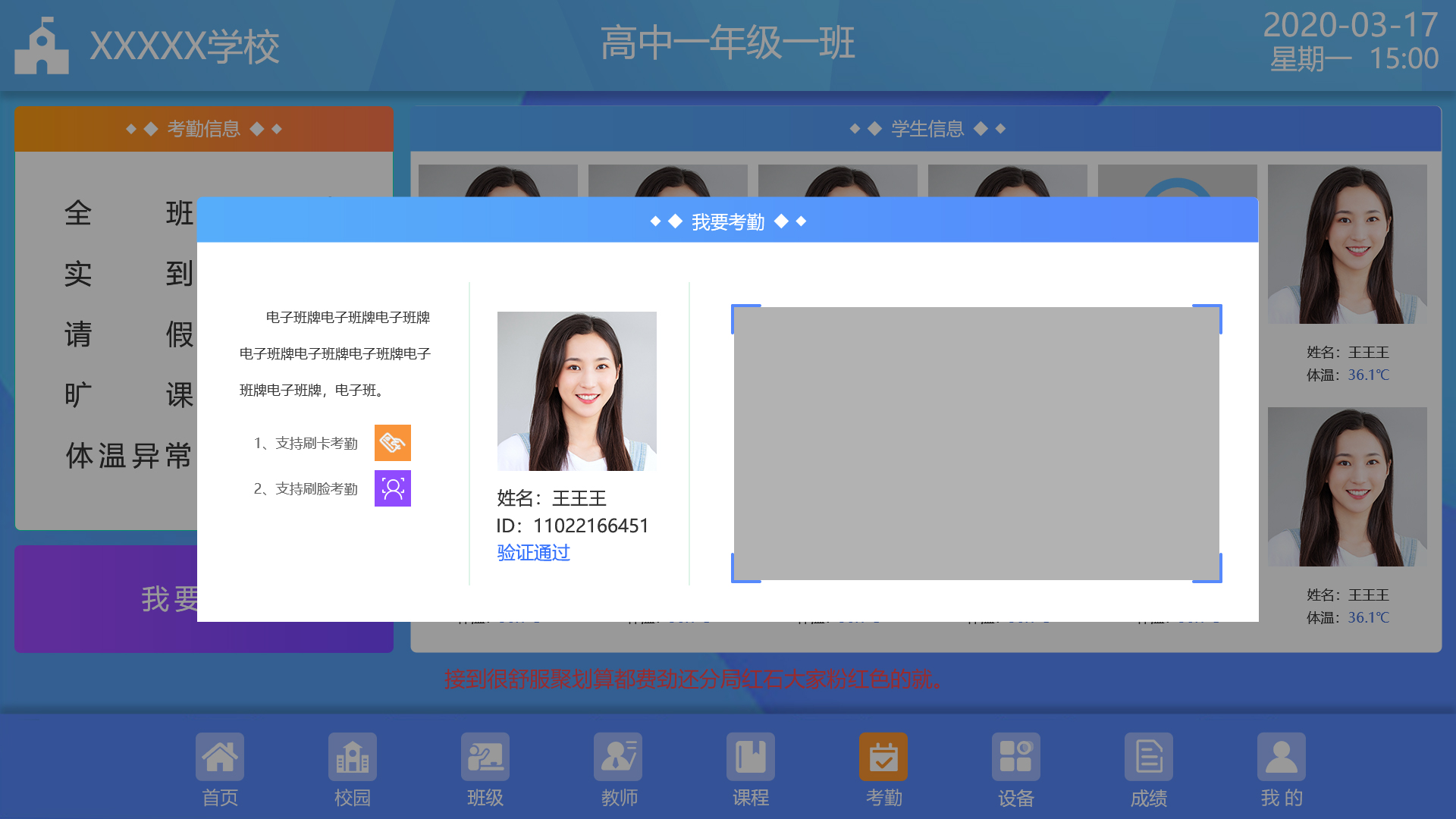
Task: Select the 考勤信息 panel header
Action: (204, 129)
